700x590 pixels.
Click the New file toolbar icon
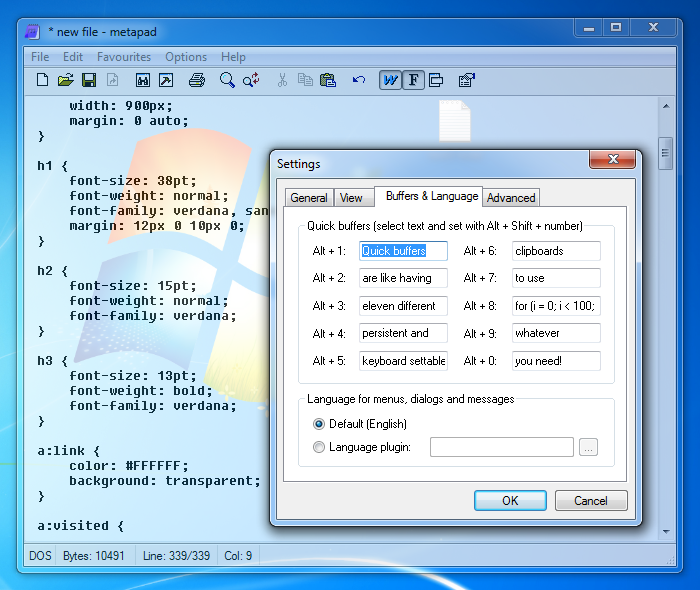point(42,80)
